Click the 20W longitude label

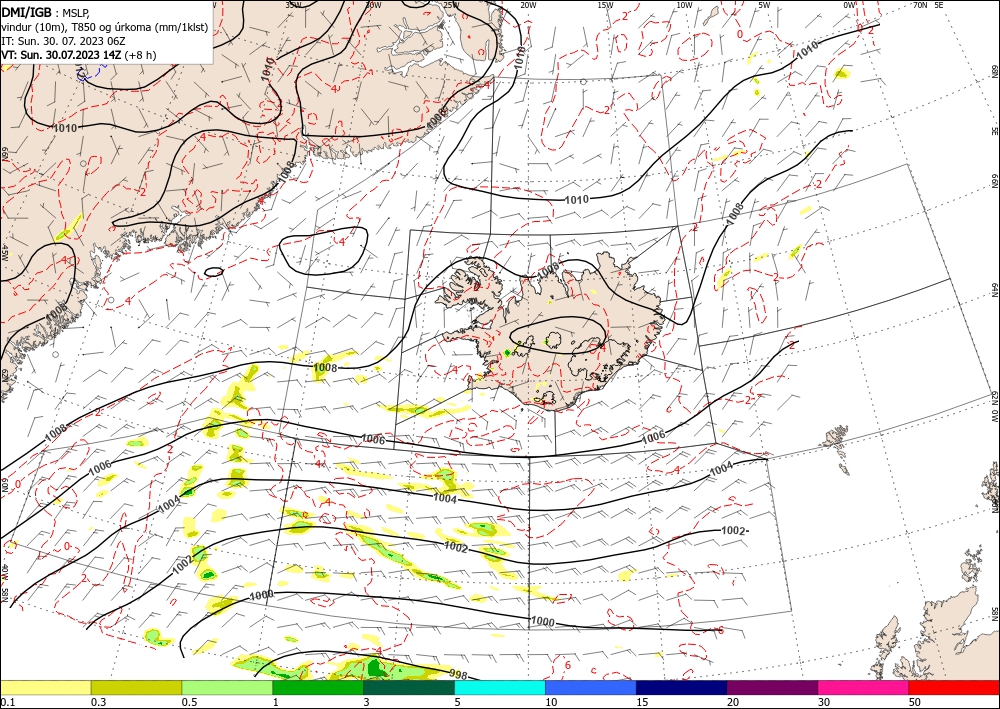(527, 5)
